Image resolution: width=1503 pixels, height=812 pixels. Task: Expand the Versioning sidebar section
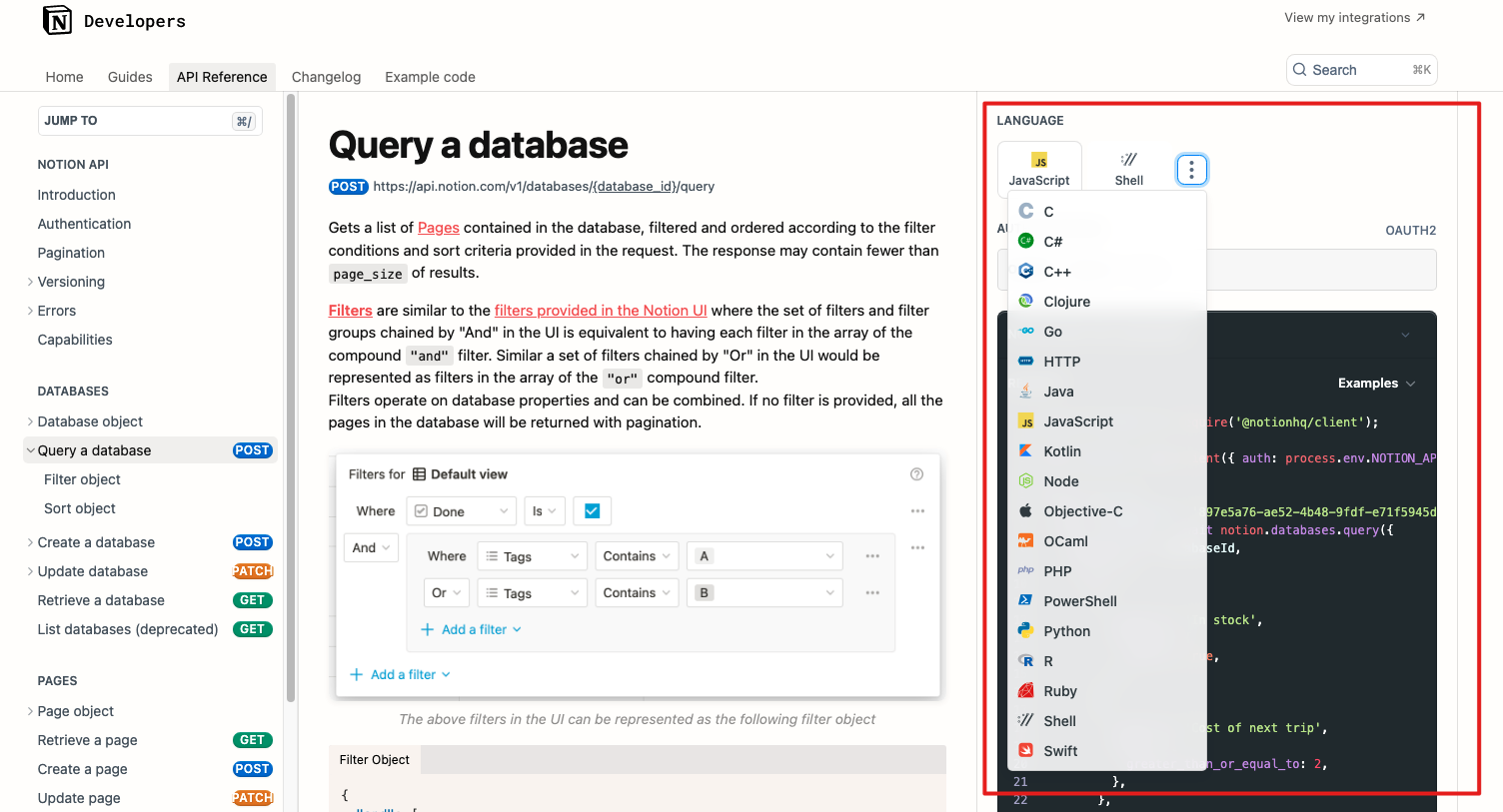(30, 282)
